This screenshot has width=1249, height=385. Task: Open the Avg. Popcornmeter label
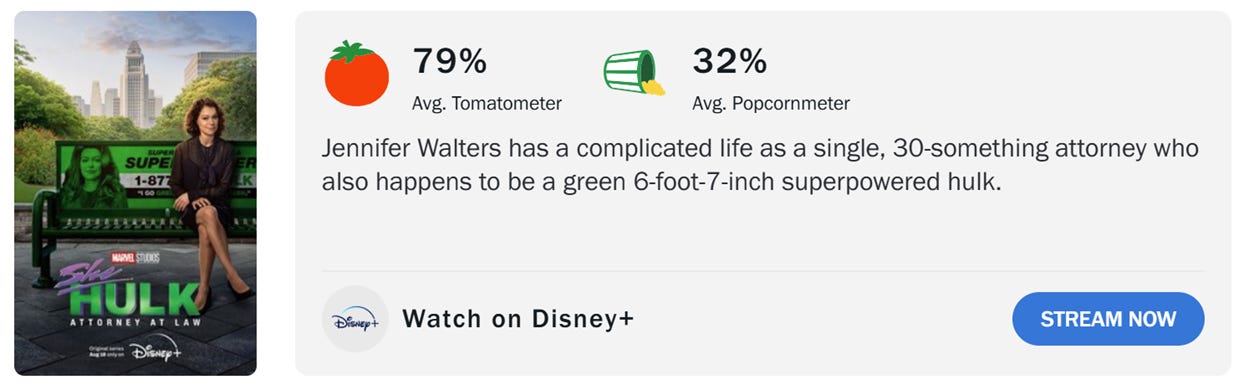point(771,103)
